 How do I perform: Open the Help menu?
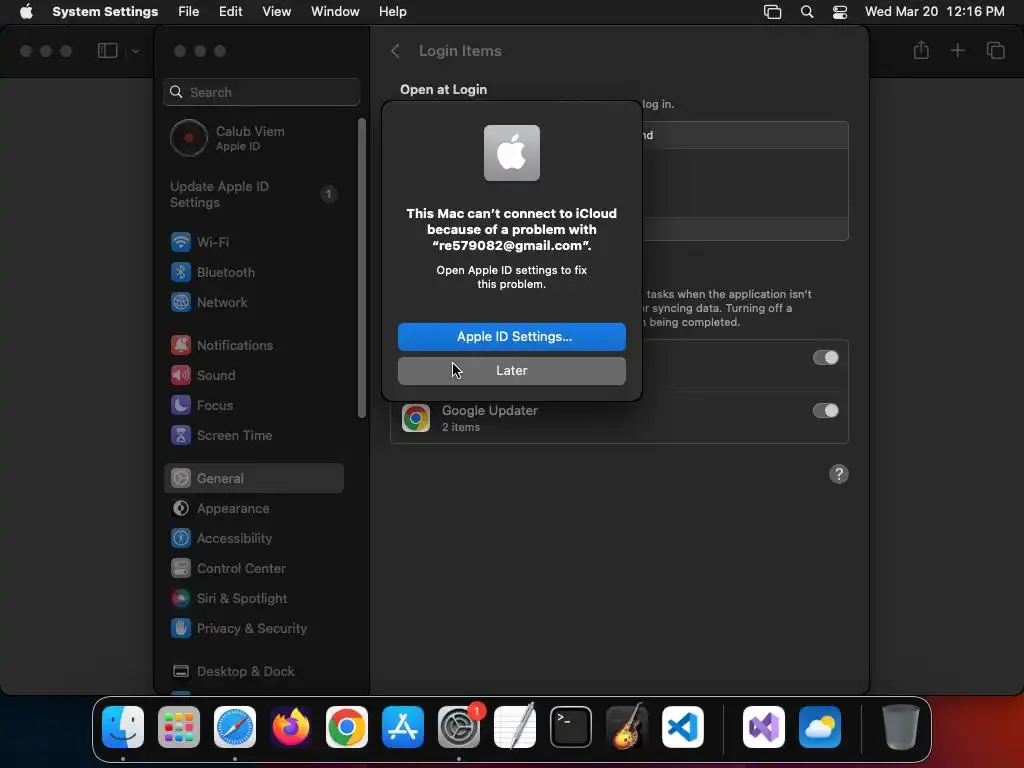coord(392,12)
